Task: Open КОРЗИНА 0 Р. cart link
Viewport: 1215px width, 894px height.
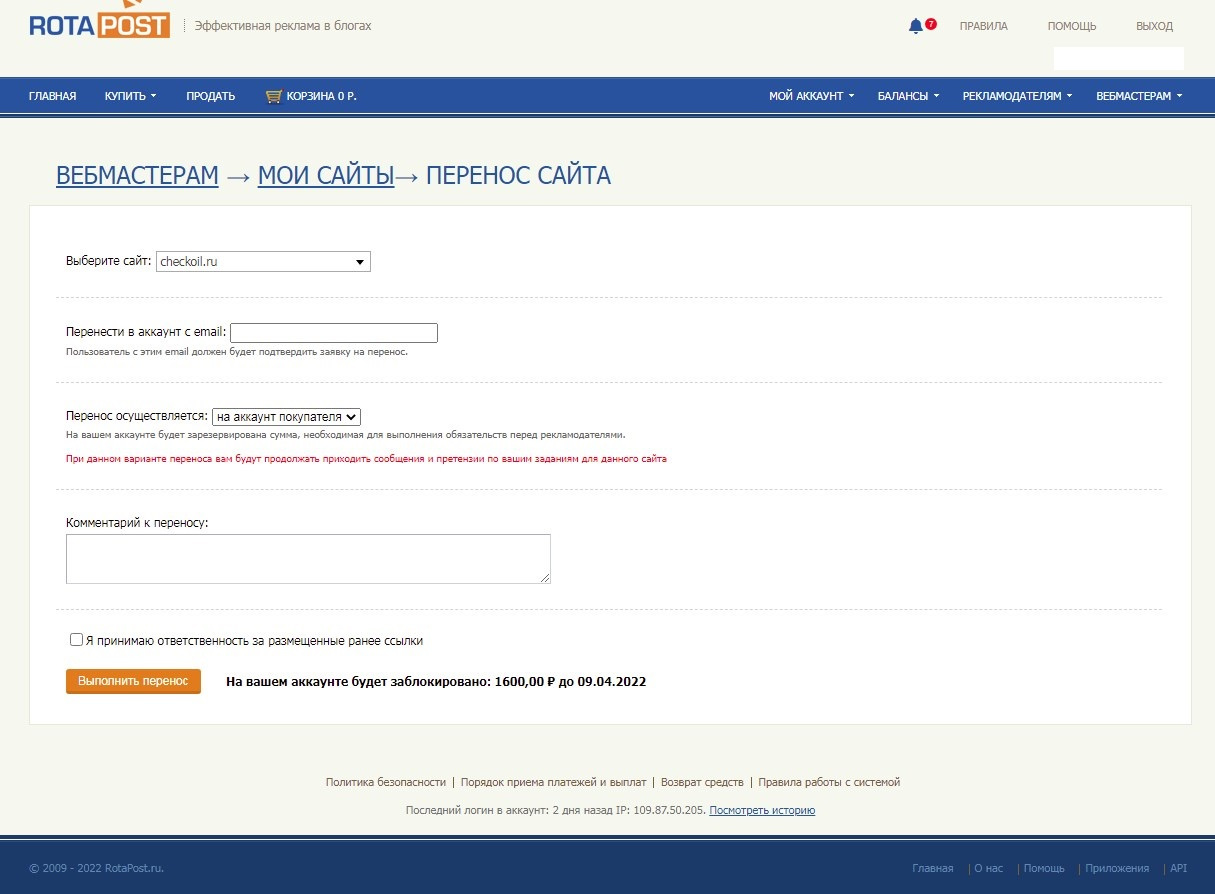Action: point(321,96)
